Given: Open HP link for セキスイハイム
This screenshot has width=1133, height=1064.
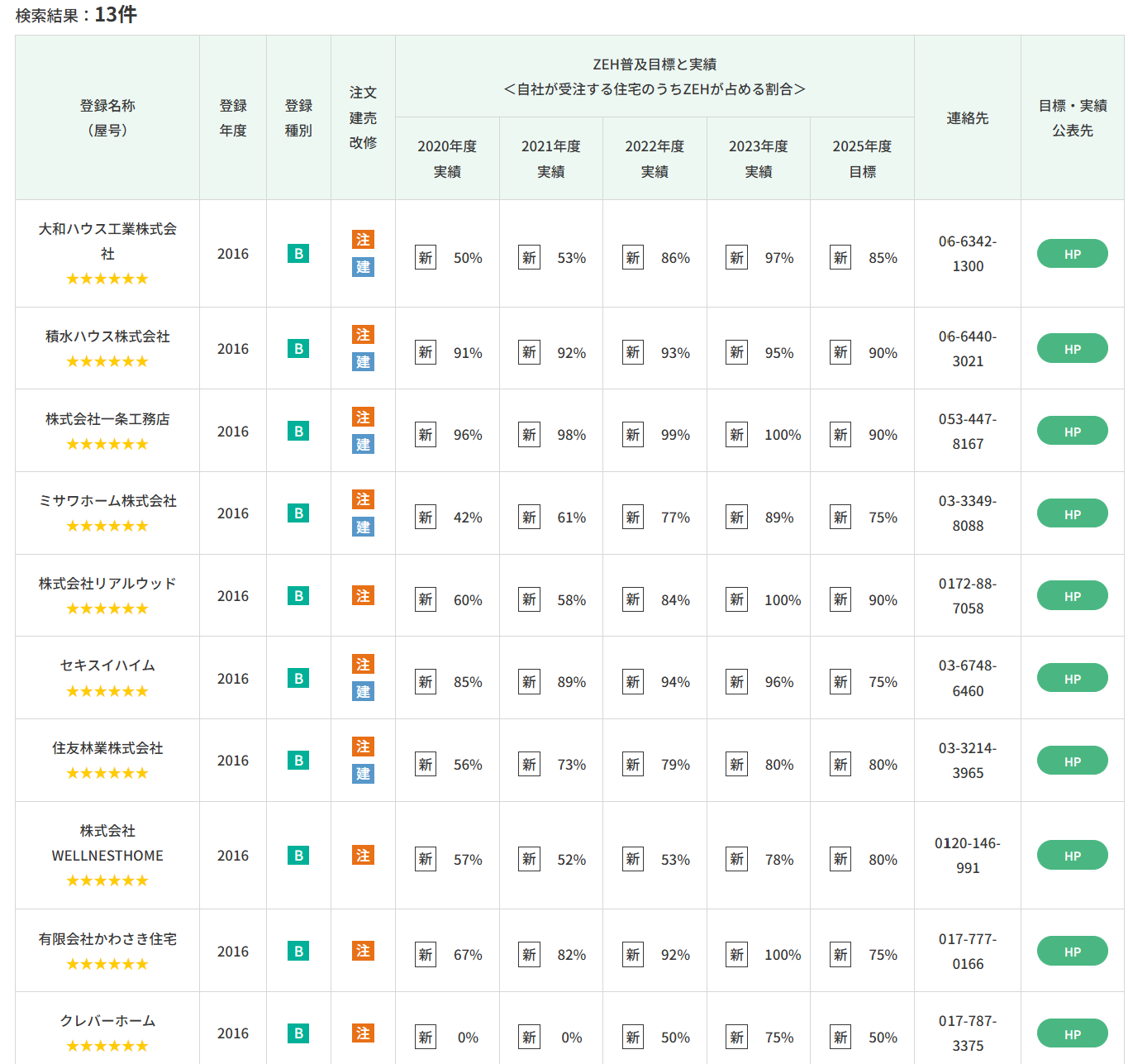Looking at the screenshot, I should (x=1072, y=679).
